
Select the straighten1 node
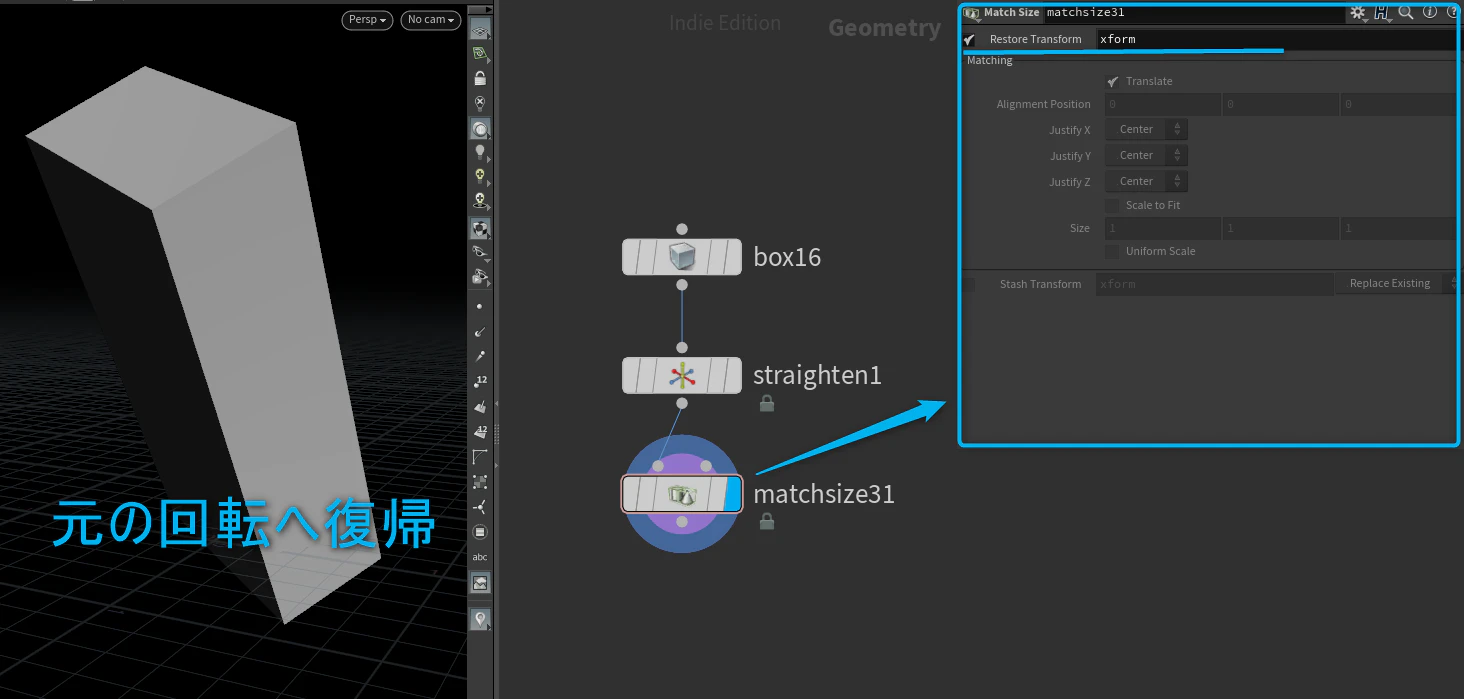point(682,375)
